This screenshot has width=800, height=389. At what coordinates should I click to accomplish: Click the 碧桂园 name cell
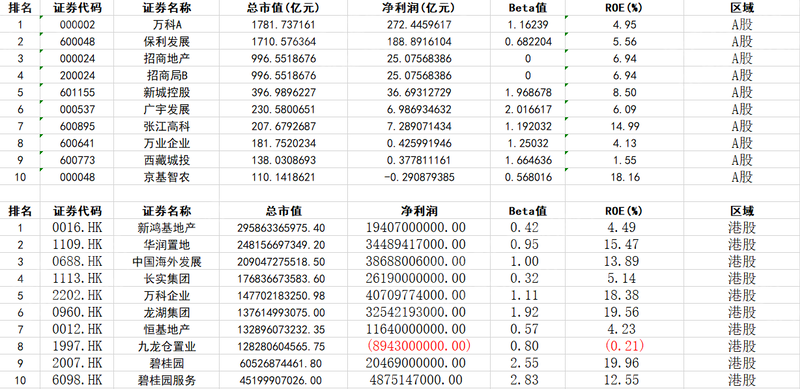[x=166, y=363]
